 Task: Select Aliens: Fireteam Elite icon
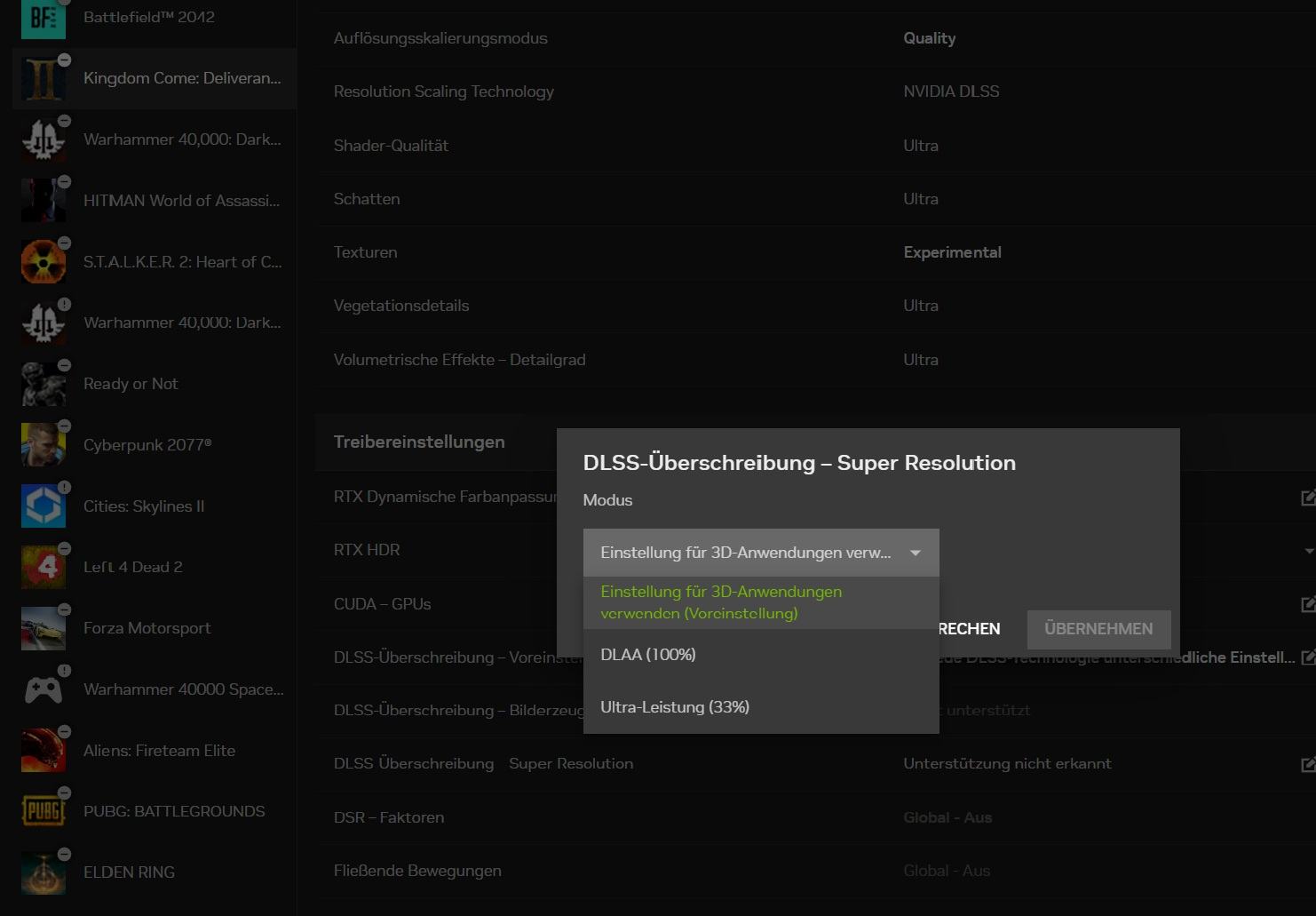pos(43,751)
